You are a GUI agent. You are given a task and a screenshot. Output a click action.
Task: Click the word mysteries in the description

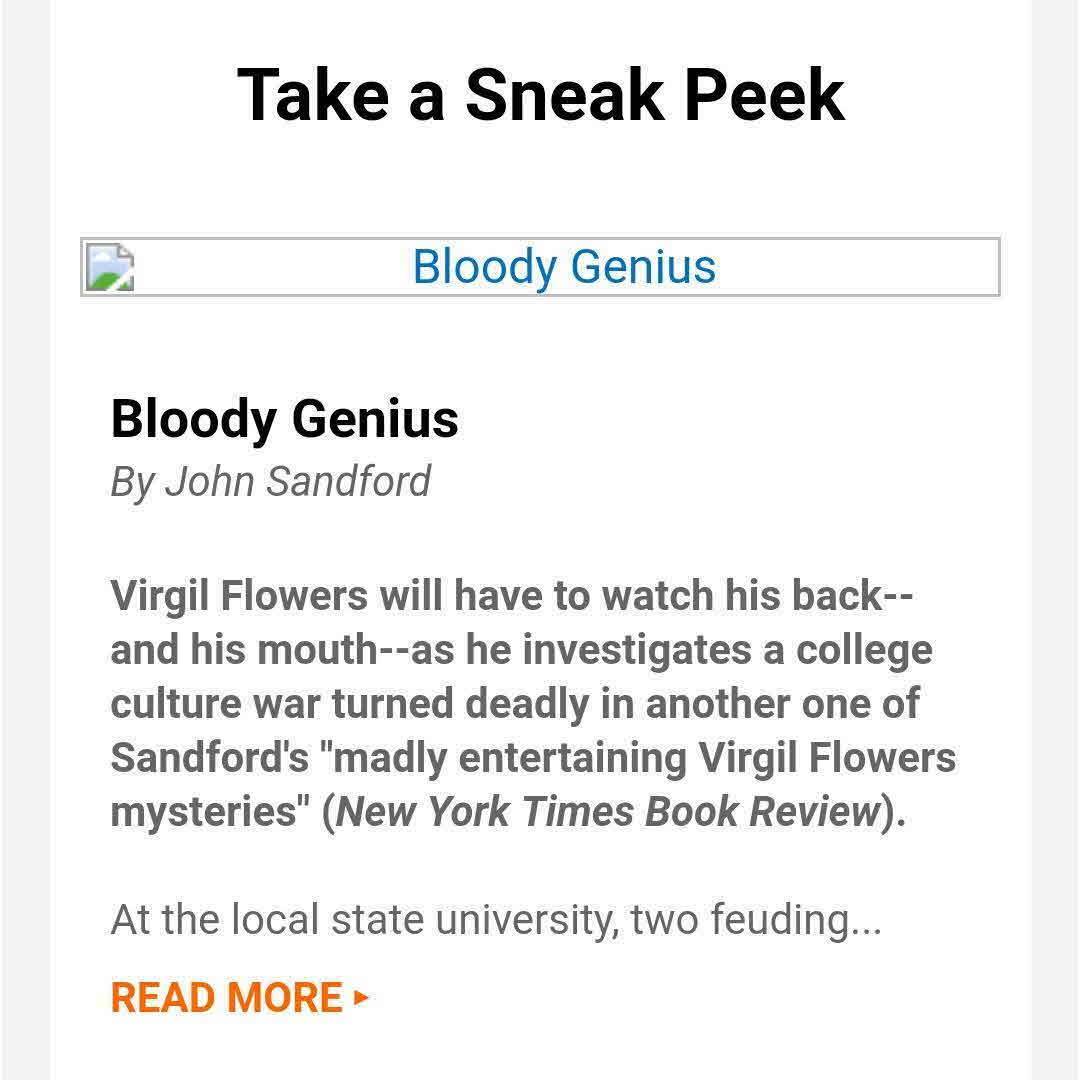click(208, 811)
